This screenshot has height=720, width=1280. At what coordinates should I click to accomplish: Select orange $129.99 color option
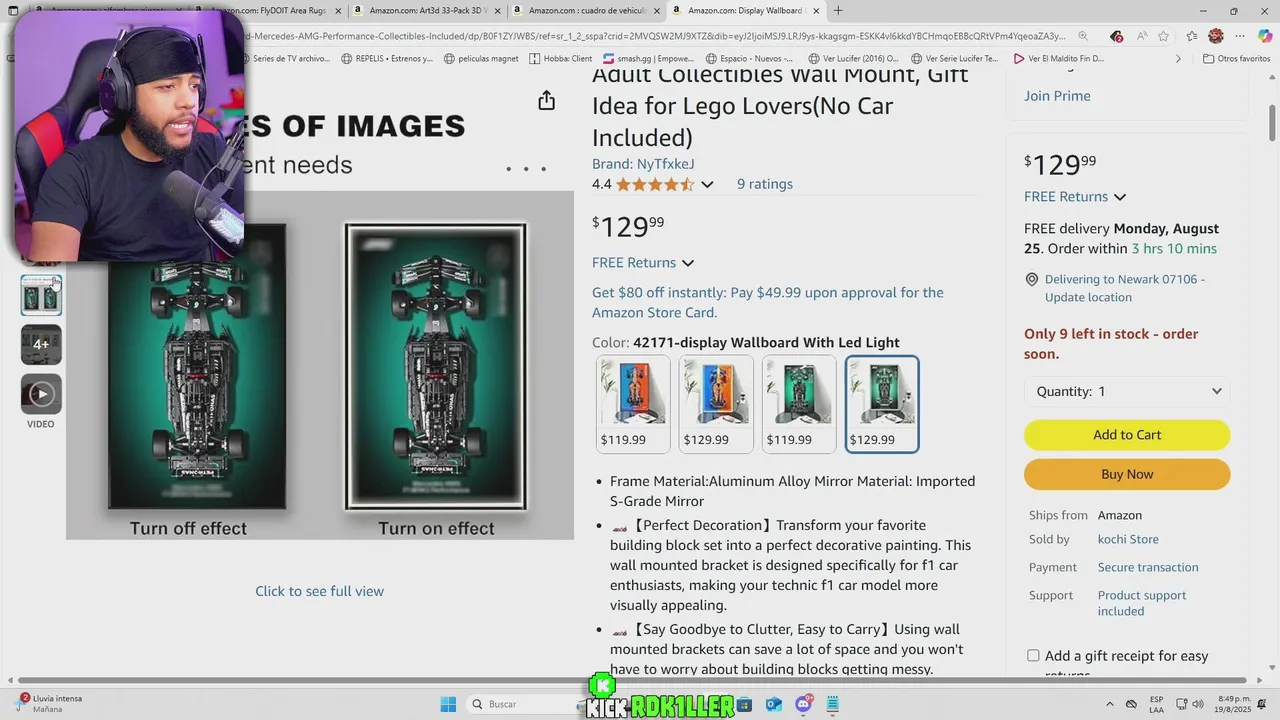pyautogui.click(x=716, y=404)
